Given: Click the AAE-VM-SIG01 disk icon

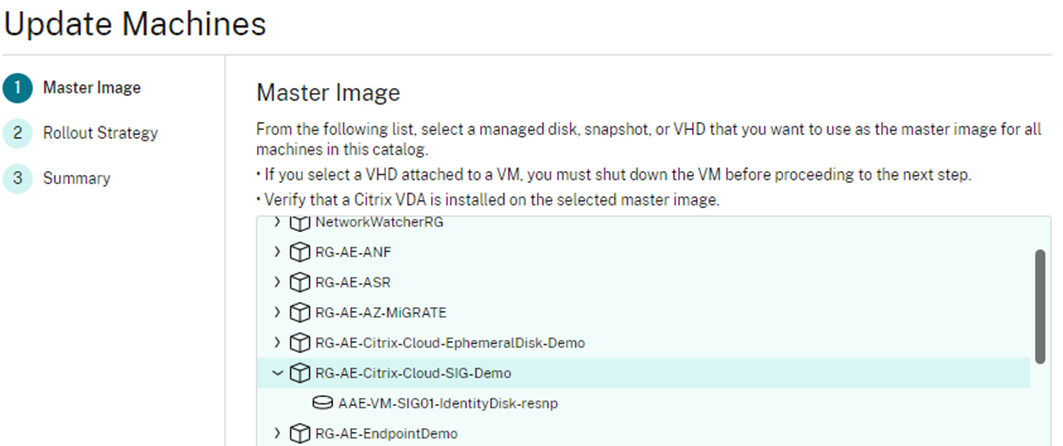Looking at the screenshot, I should coord(323,403).
